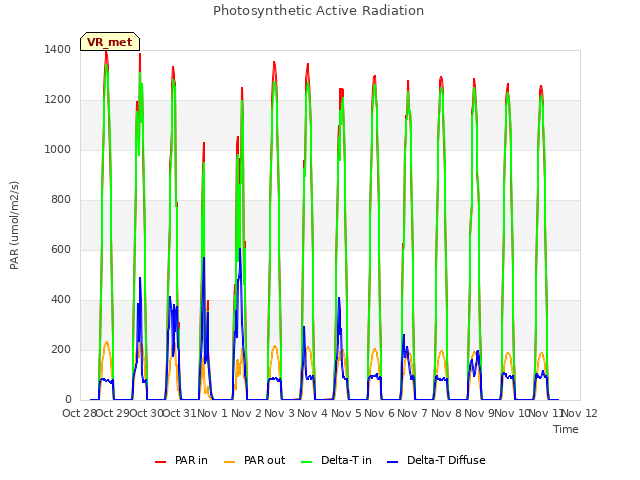Select the Delta-T Diffuse legend label
Screen dimensions: 640x480
coord(446,460)
